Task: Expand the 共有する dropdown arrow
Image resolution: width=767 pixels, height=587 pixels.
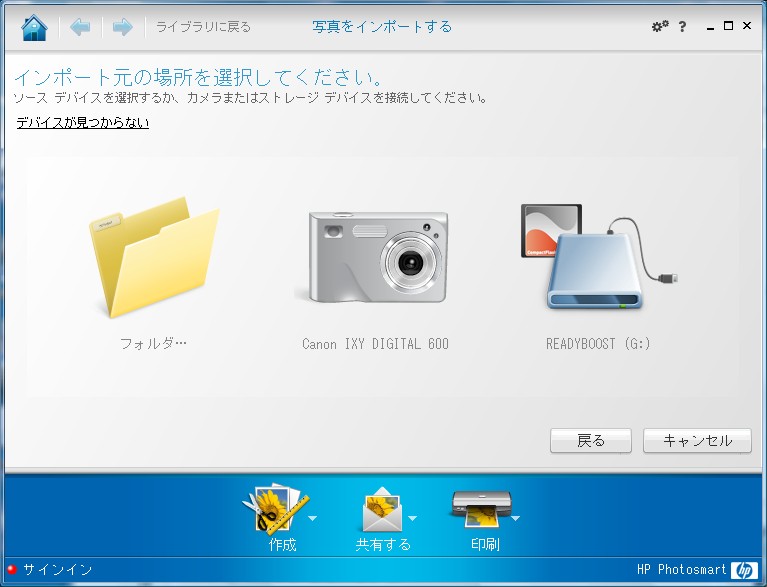Action: [x=412, y=518]
